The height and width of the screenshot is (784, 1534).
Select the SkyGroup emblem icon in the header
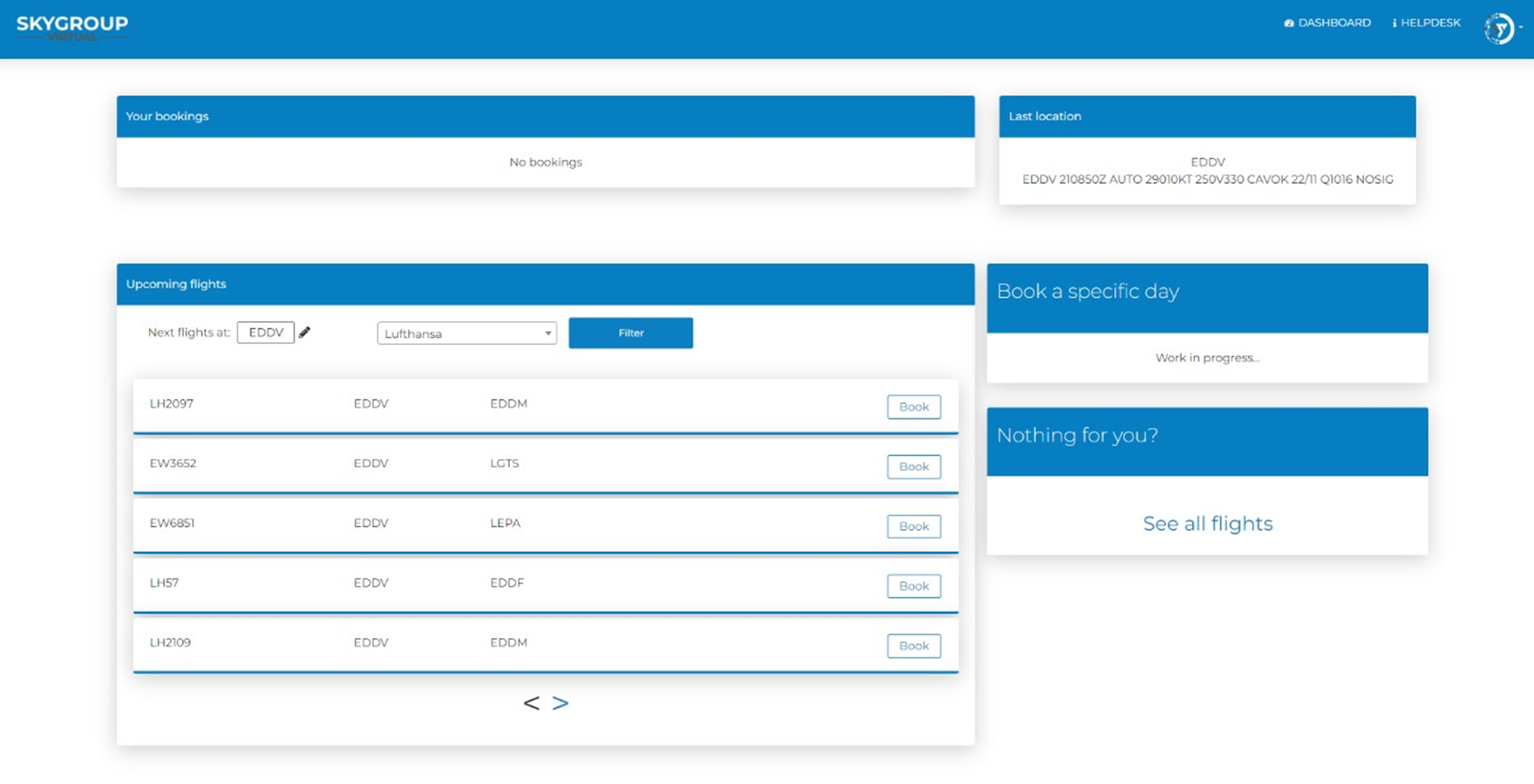(x=1498, y=28)
